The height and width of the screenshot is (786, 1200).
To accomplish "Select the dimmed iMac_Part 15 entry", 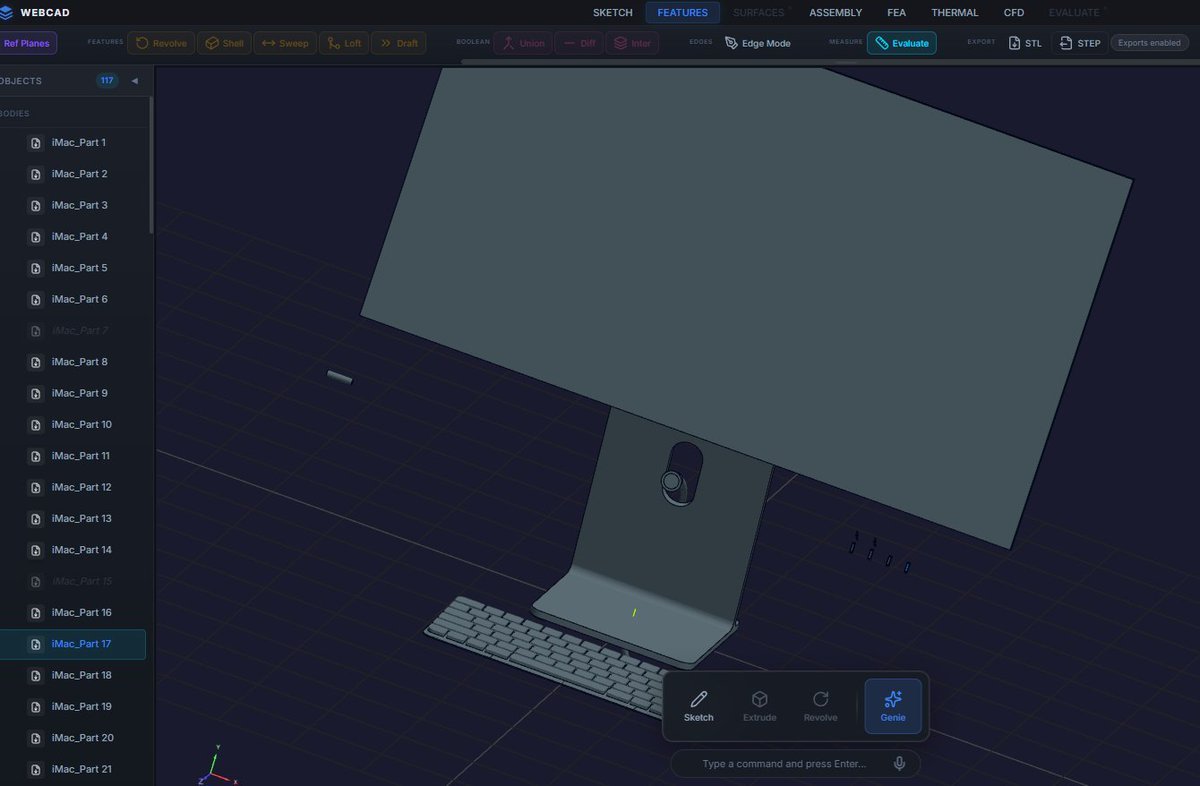I will (x=74, y=581).
